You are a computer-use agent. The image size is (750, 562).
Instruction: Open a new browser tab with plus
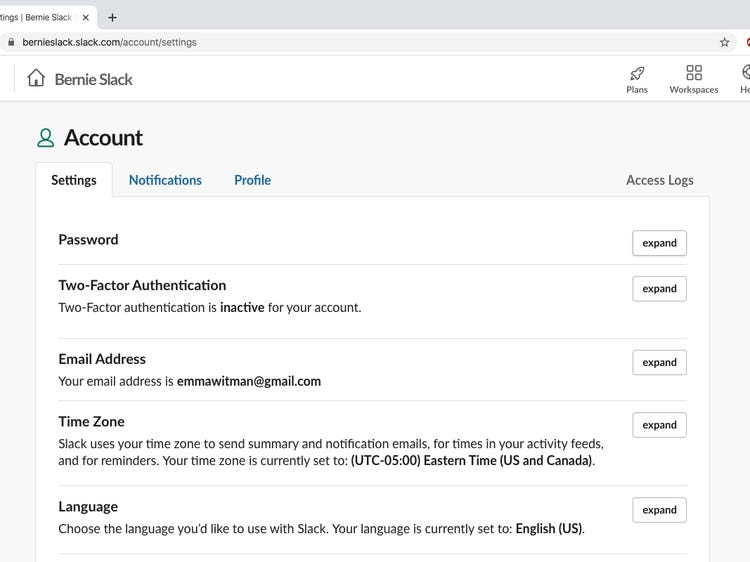(x=112, y=17)
